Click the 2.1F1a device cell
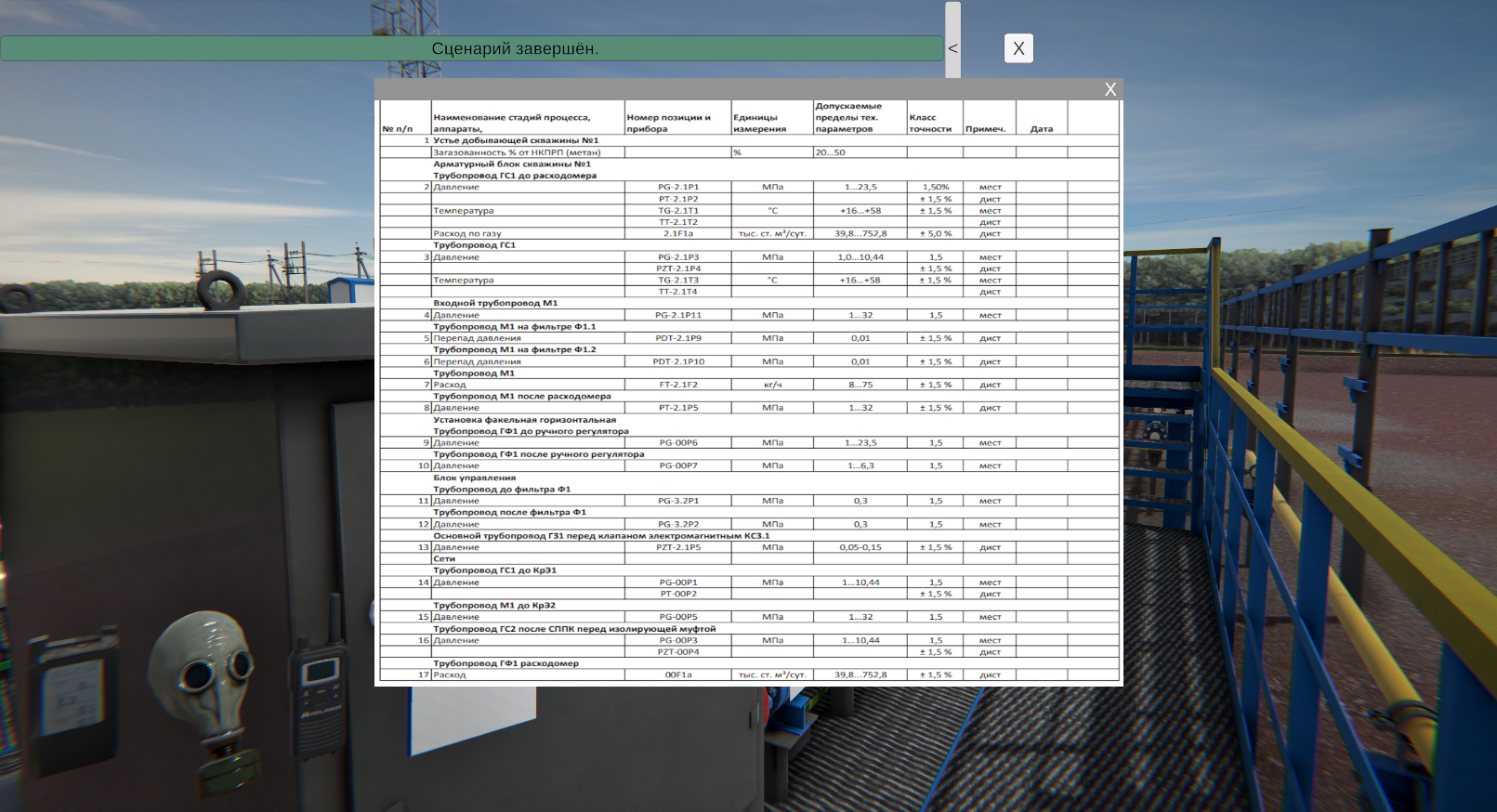1497x812 pixels. click(678, 234)
